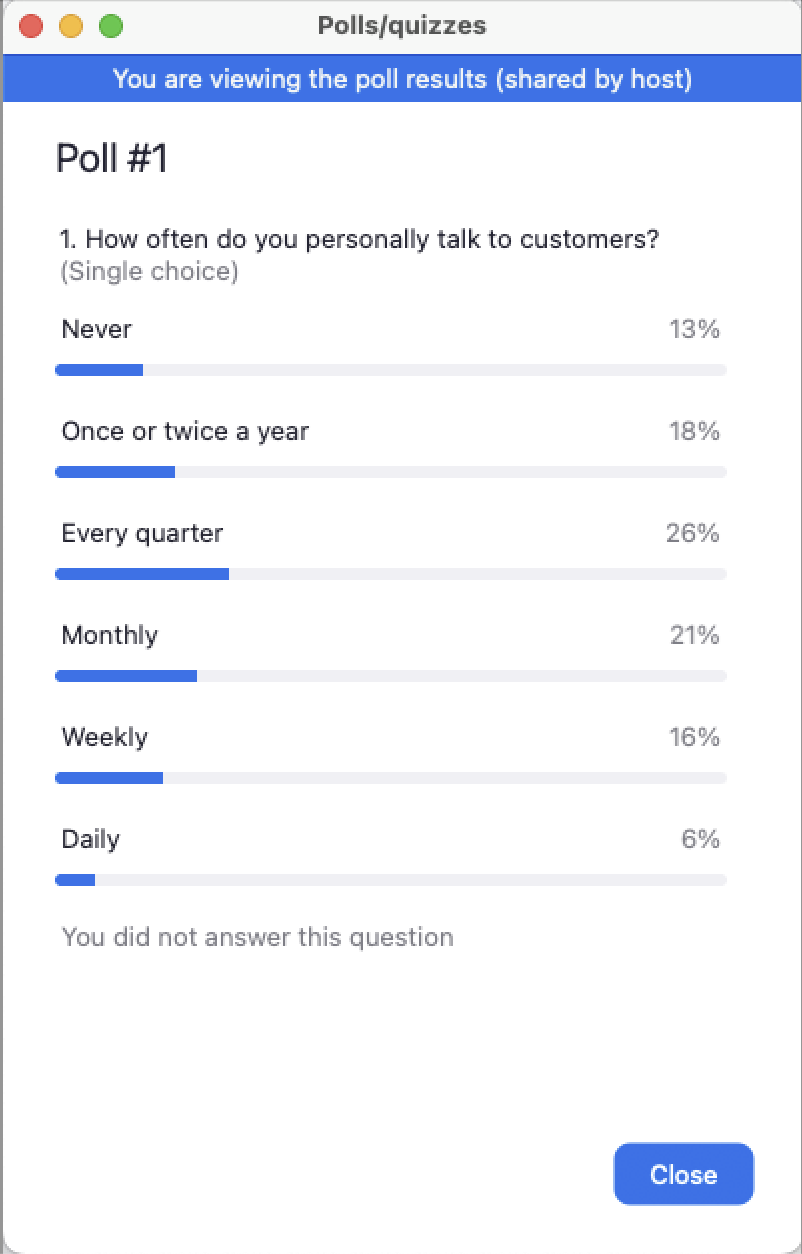Click the progress bar under Every quarter

[x=390, y=573]
